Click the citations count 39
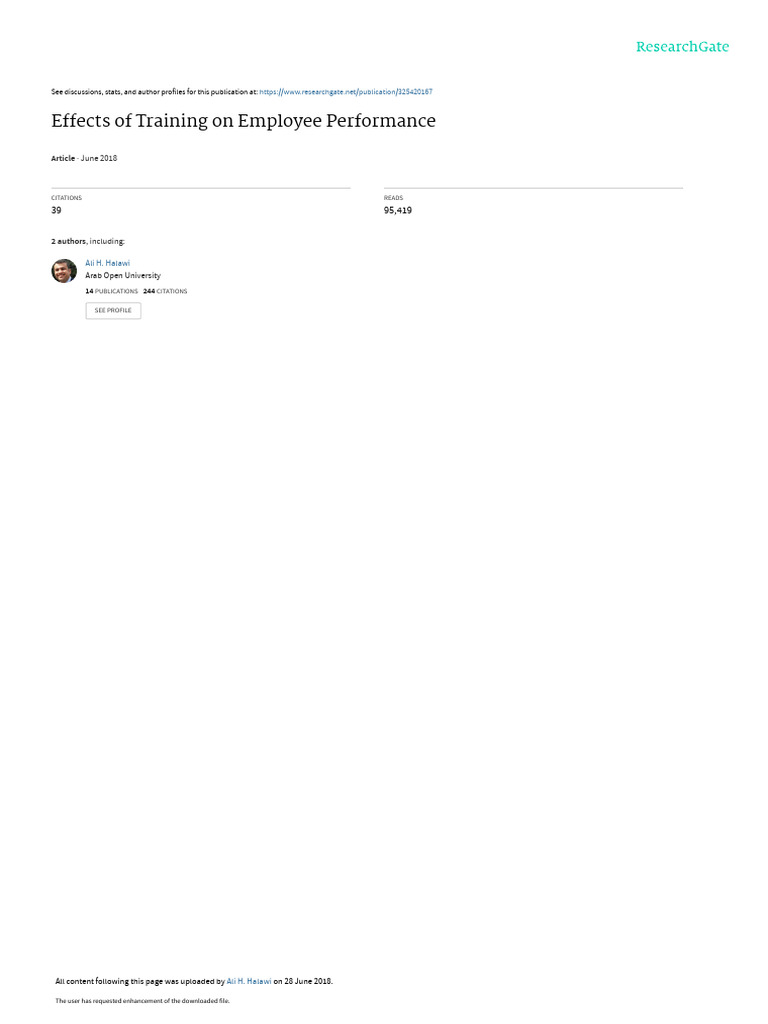The height and width of the screenshot is (1024, 768). pos(56,210)
